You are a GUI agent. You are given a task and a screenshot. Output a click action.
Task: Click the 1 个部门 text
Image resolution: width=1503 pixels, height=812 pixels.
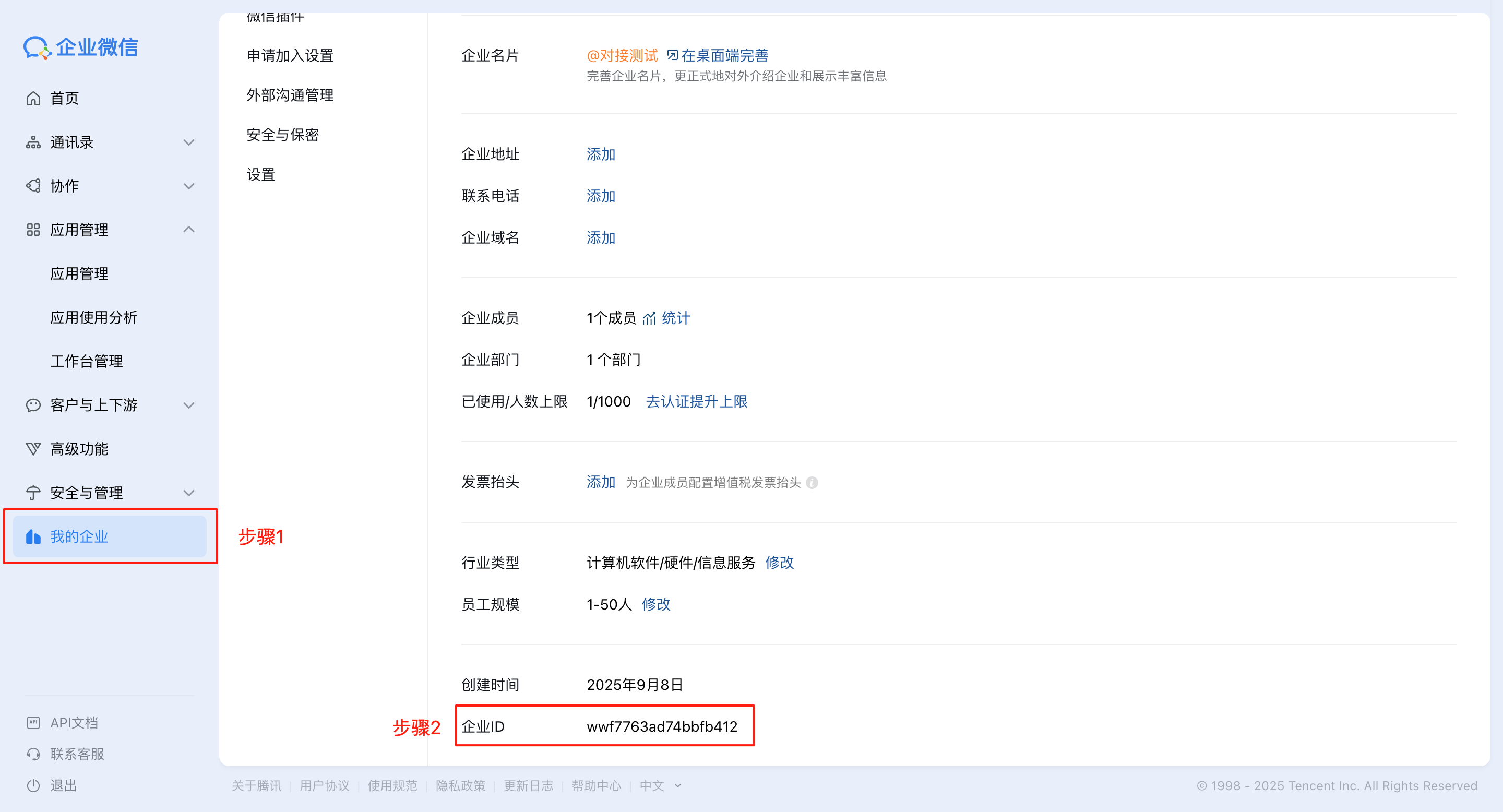pos(613,361)
